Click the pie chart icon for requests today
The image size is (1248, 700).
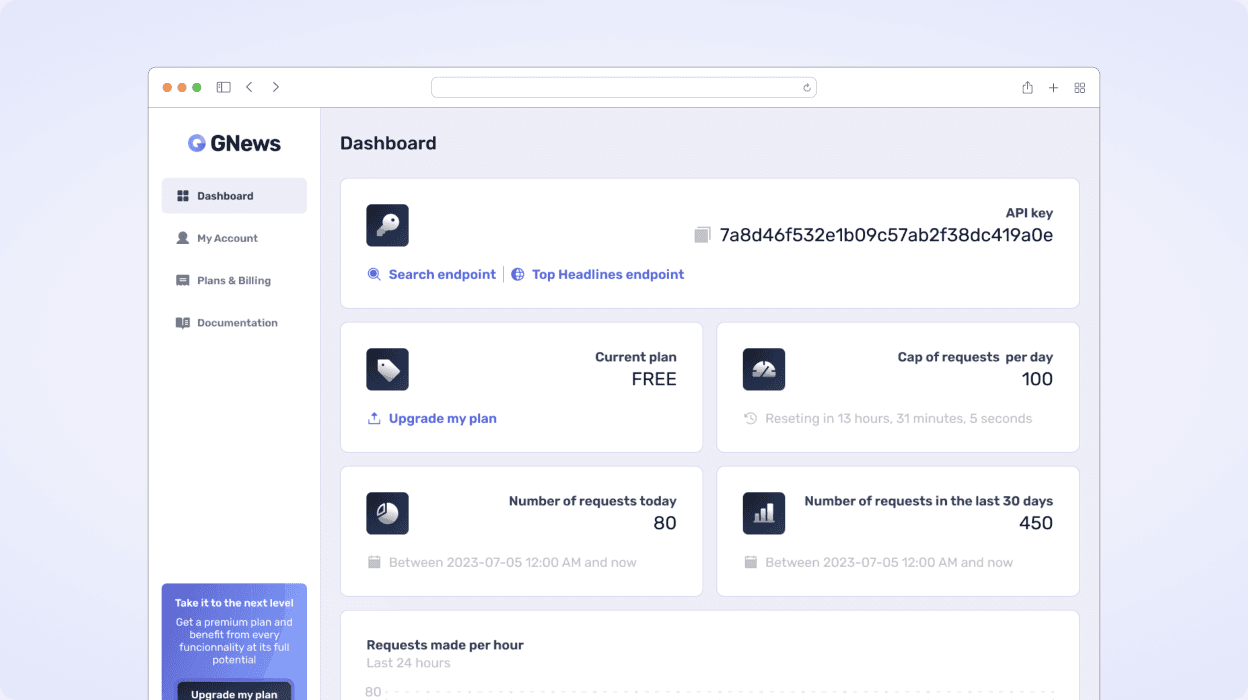click(x=387, y=513)
